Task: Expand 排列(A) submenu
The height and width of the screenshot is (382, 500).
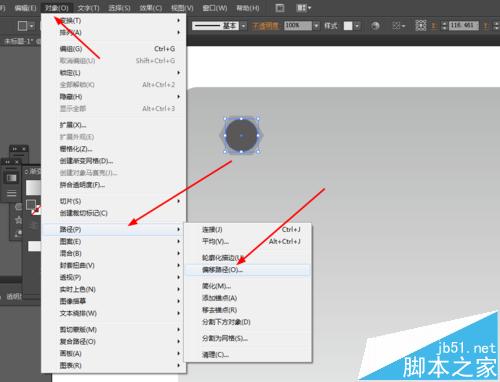Action: tap(113, 32)
